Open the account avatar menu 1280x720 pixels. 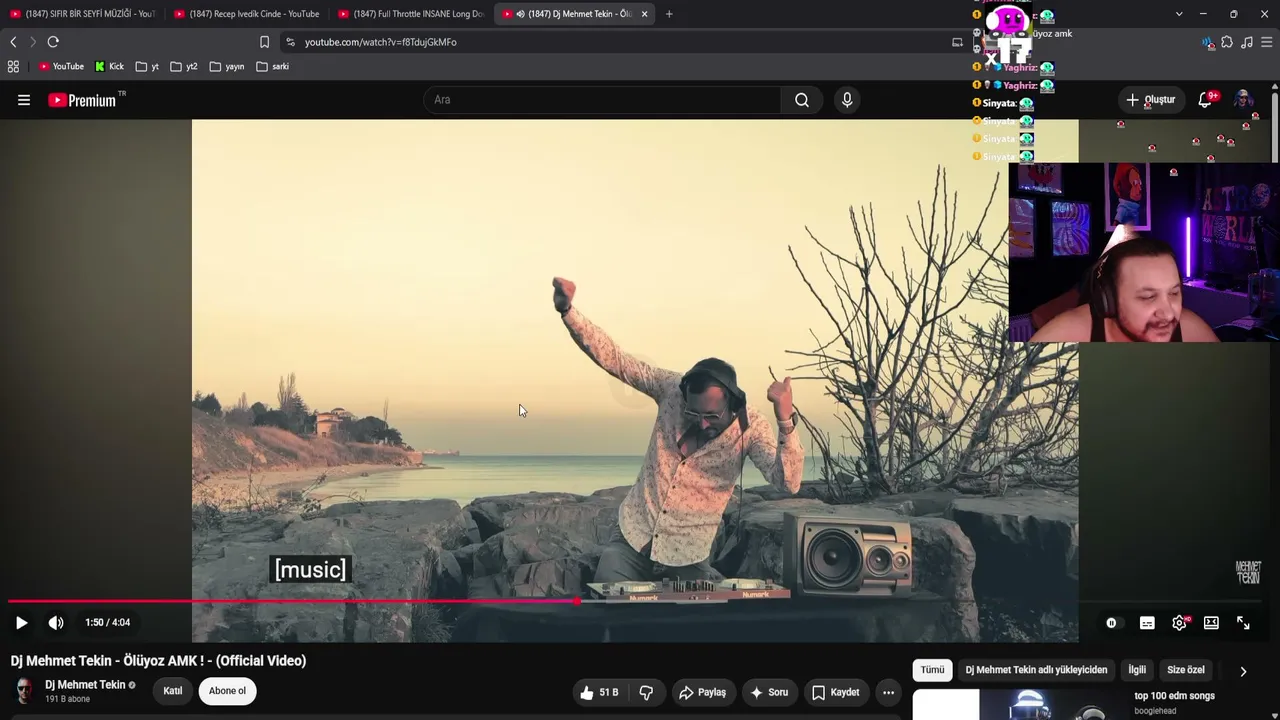point(1243,100)
